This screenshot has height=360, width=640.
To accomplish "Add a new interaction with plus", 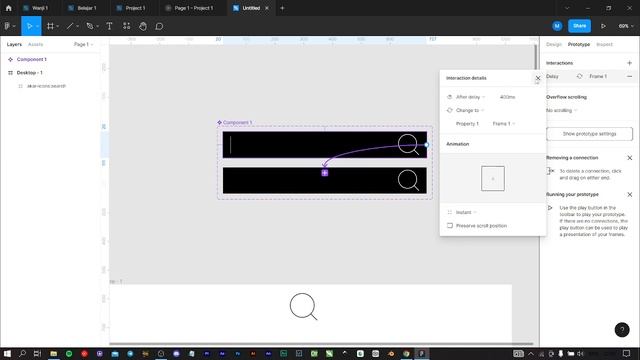I will click(x=629, y=63).
